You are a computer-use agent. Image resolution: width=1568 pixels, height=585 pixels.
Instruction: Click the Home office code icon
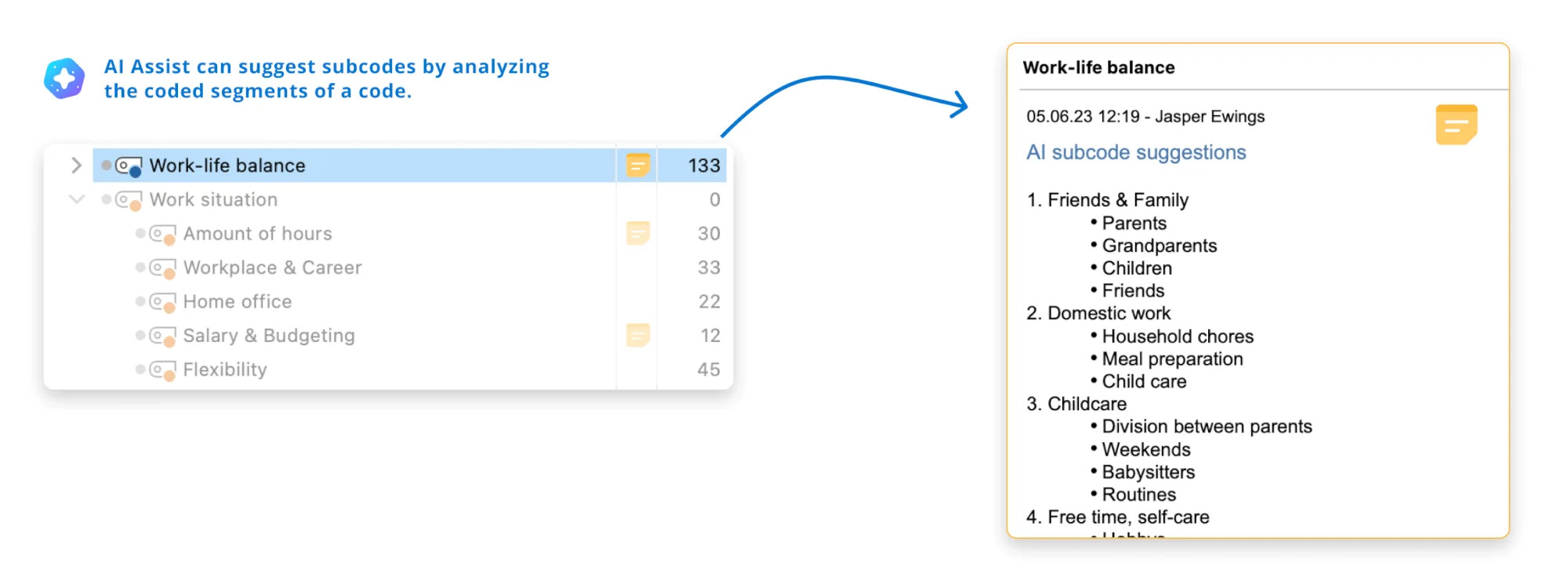coord(162,302)
